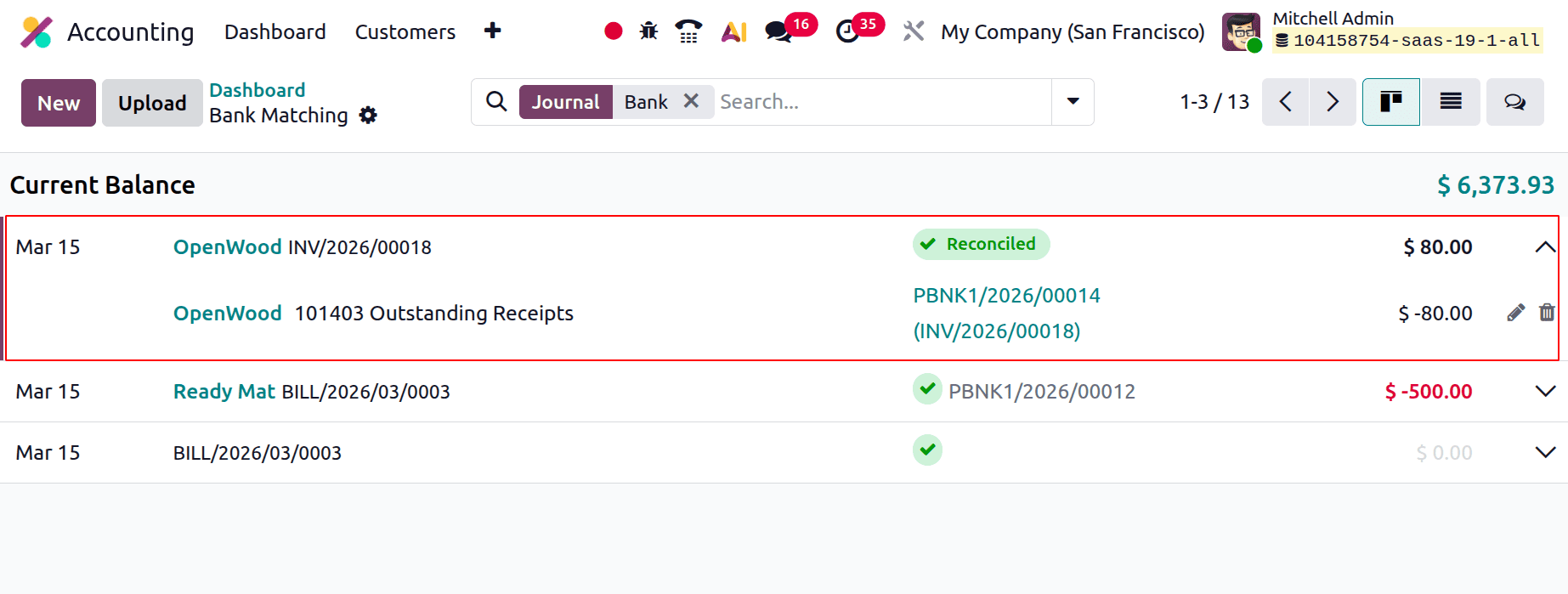Open the developer tools icon
Image resolution: width=1568 pixels, height=594 pixels.
(914, 31)
